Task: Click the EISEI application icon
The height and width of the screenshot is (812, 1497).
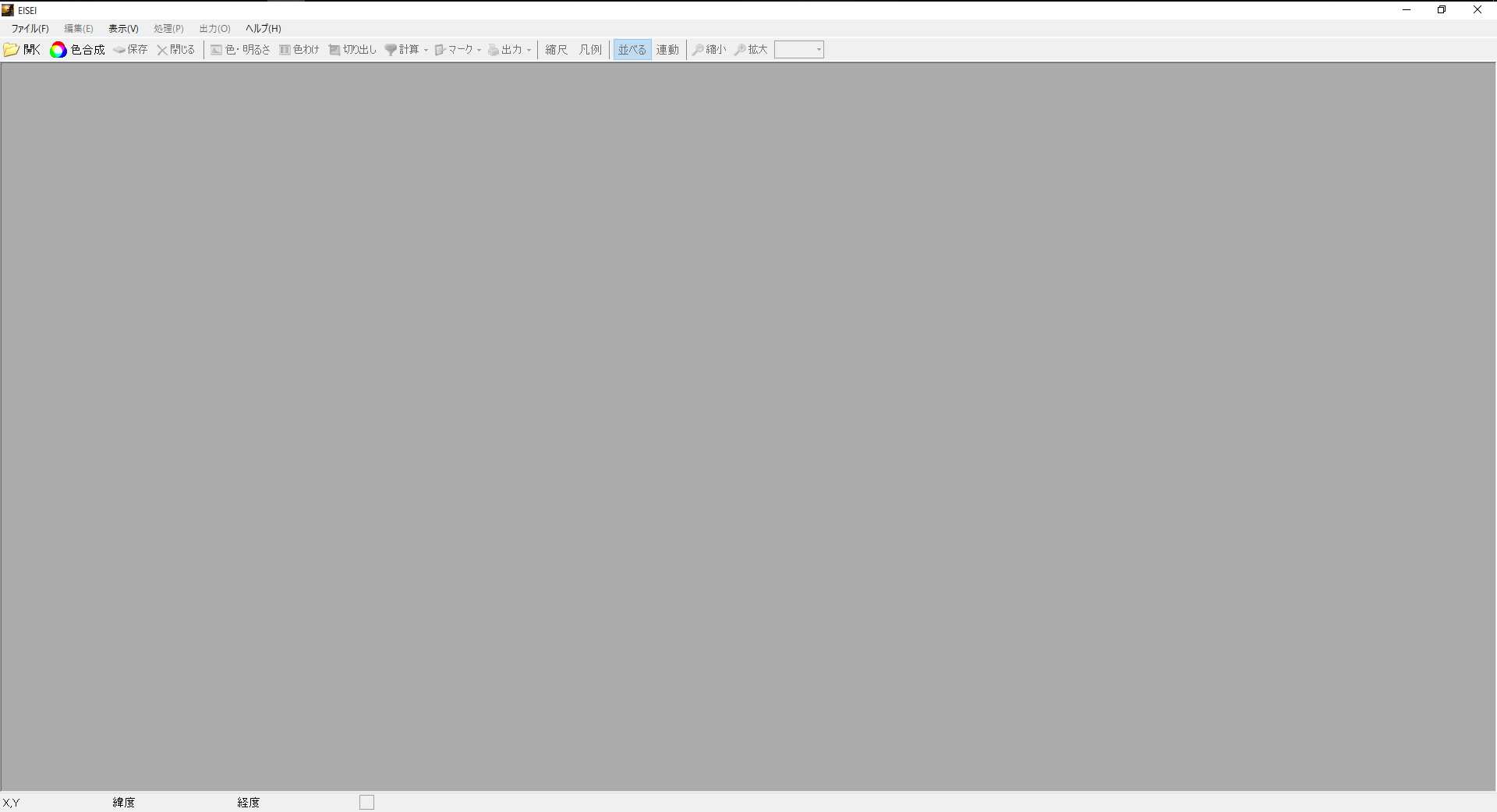Action: click(8, 10)
